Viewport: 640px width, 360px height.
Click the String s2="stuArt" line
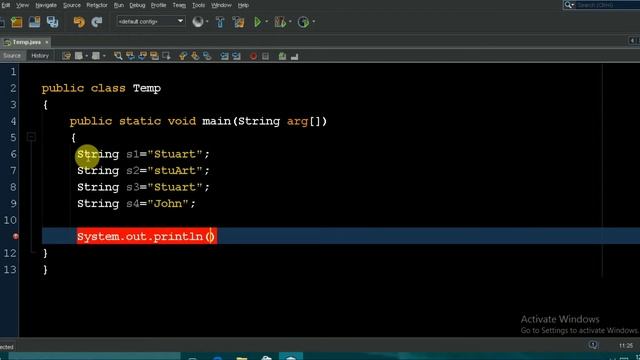143,171
